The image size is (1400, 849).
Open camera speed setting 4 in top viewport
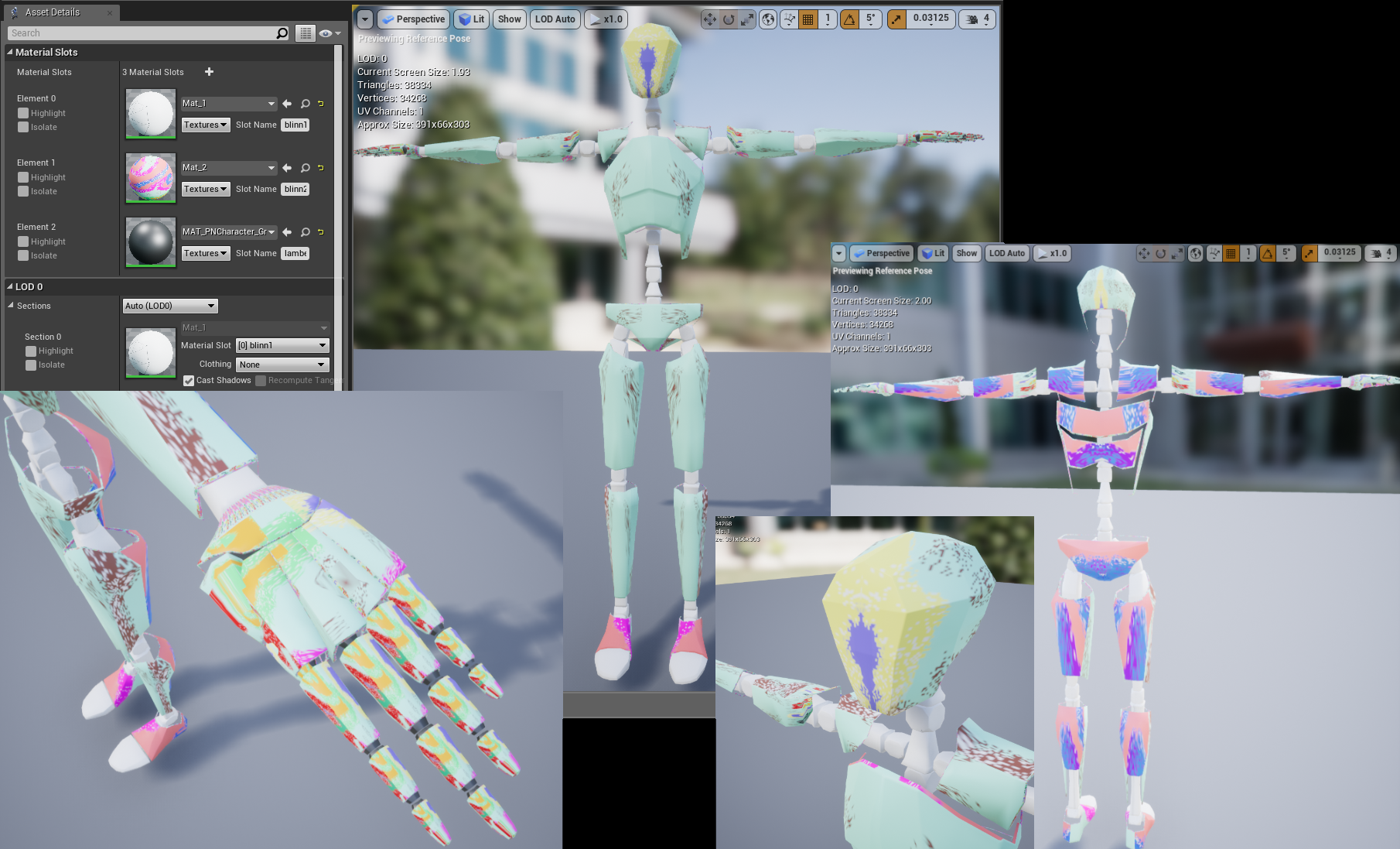(978, 19)
